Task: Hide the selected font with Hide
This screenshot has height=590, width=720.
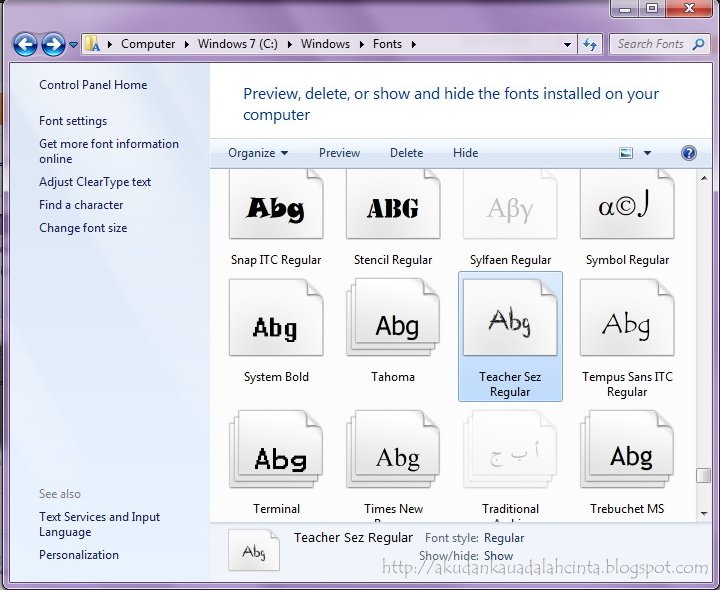Action: (465, 153)
